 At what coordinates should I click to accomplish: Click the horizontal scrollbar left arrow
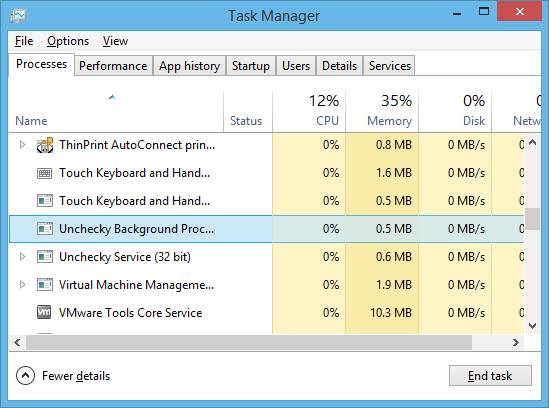tap(17, 342)
